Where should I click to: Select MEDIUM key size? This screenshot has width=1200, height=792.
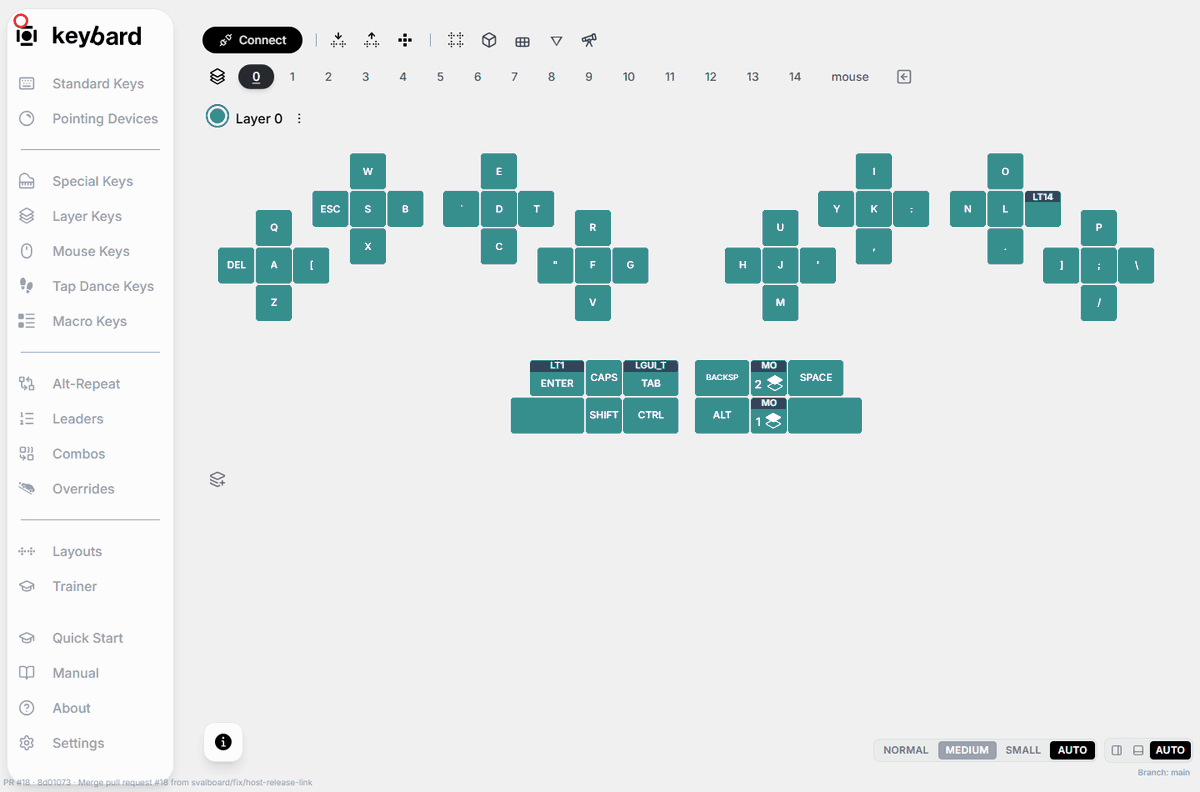pyautogui.click(x=967, y=750)
